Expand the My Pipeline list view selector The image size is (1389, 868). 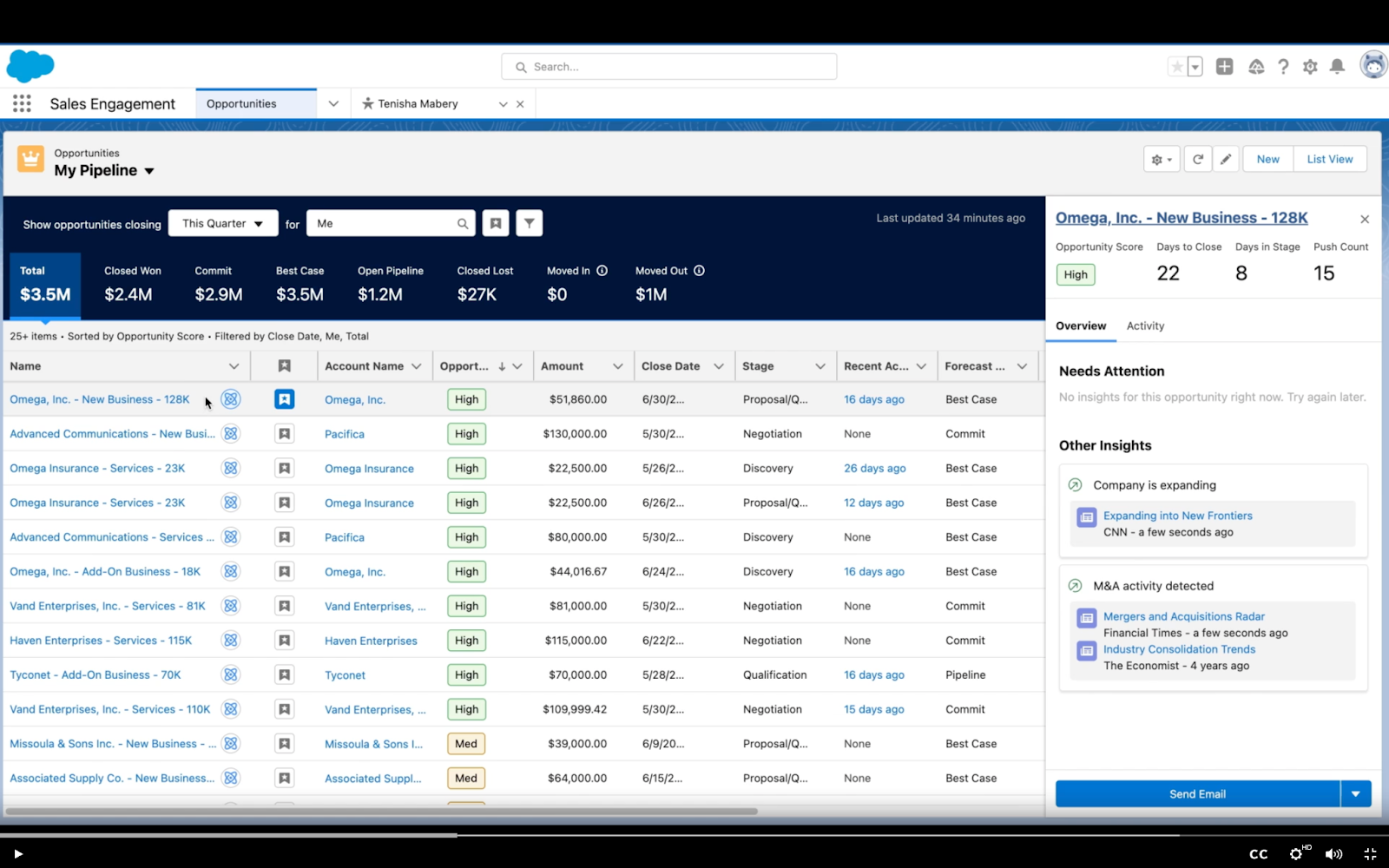149,171
